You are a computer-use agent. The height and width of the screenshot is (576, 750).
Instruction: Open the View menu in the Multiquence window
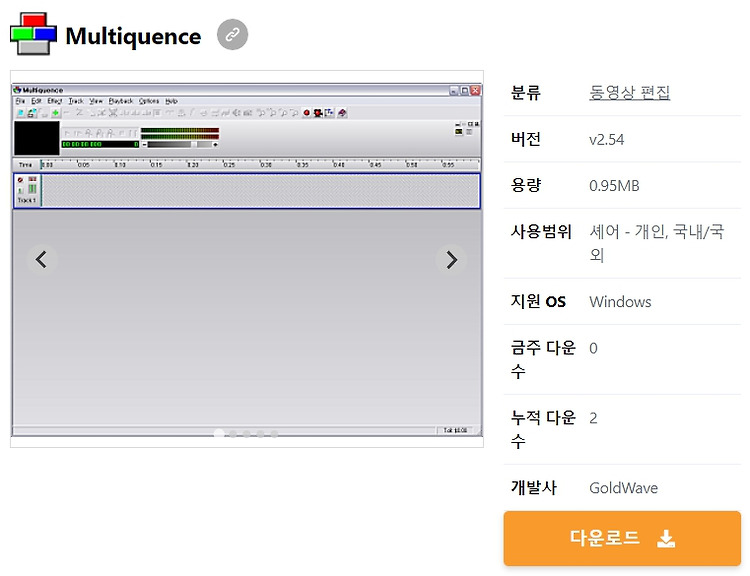[96, 101]
